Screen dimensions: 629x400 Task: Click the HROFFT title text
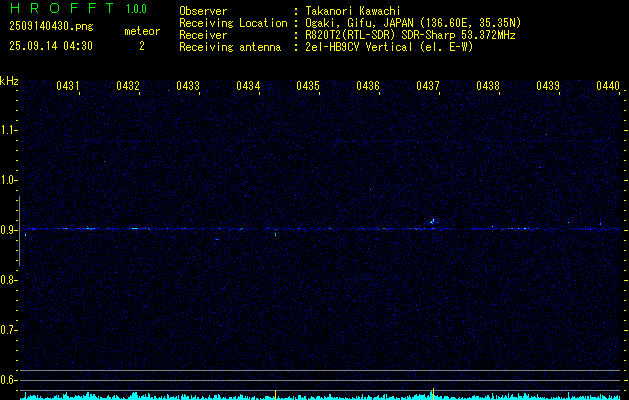click(59, 9)
